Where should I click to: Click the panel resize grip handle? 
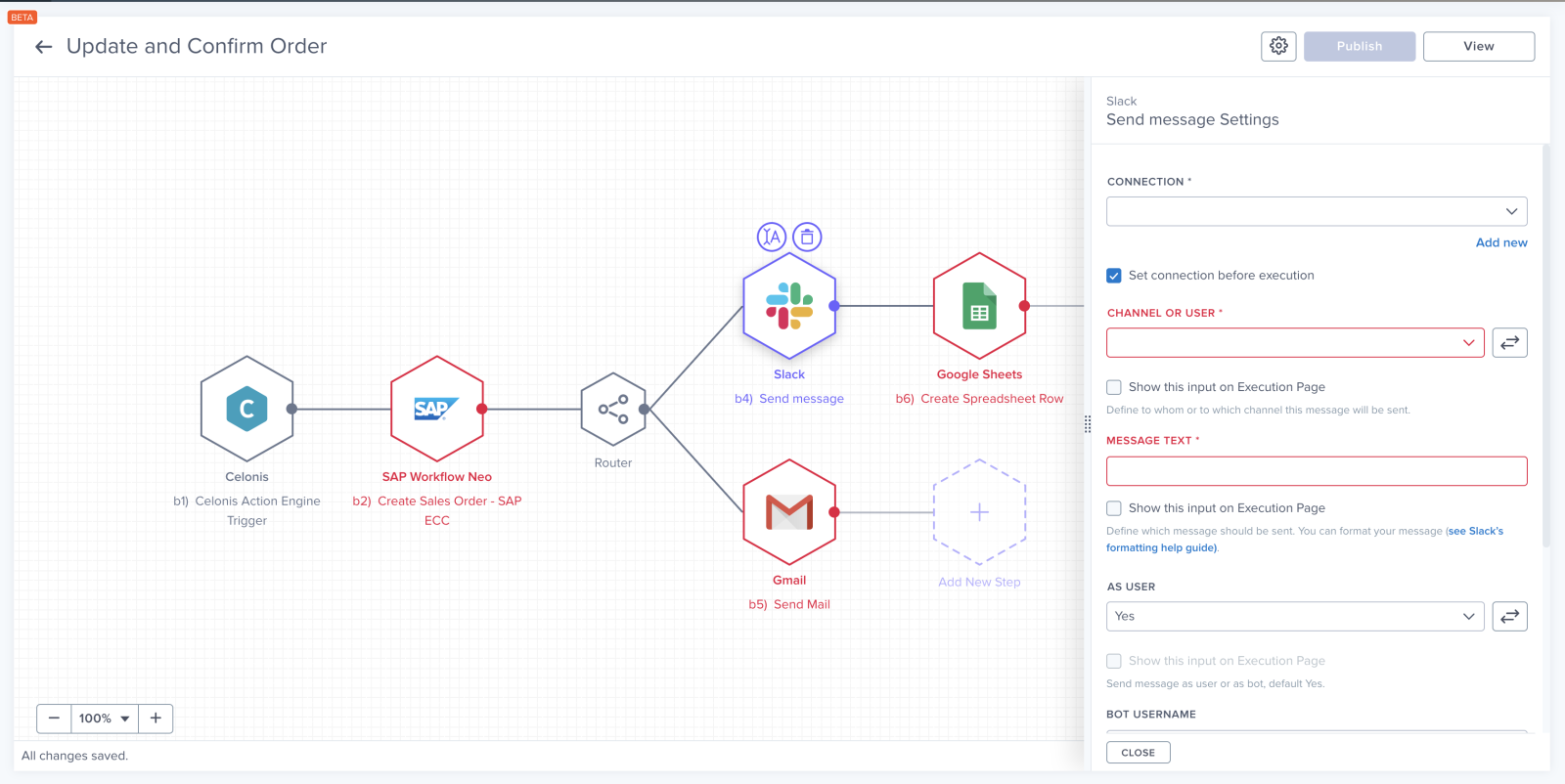[x=1088, y=424]
